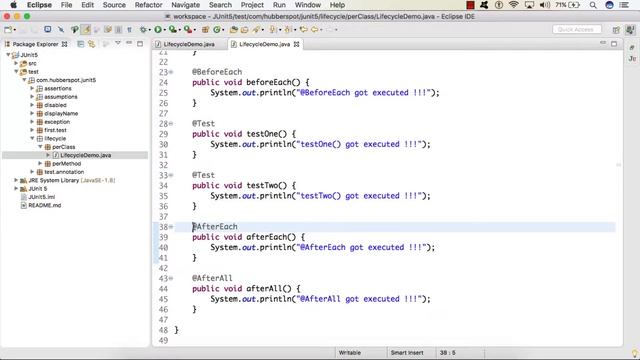Viewport: 640px width, 360px height.
Task: Open the Back history dropdown arrow
Action: [x=321, y=30]
